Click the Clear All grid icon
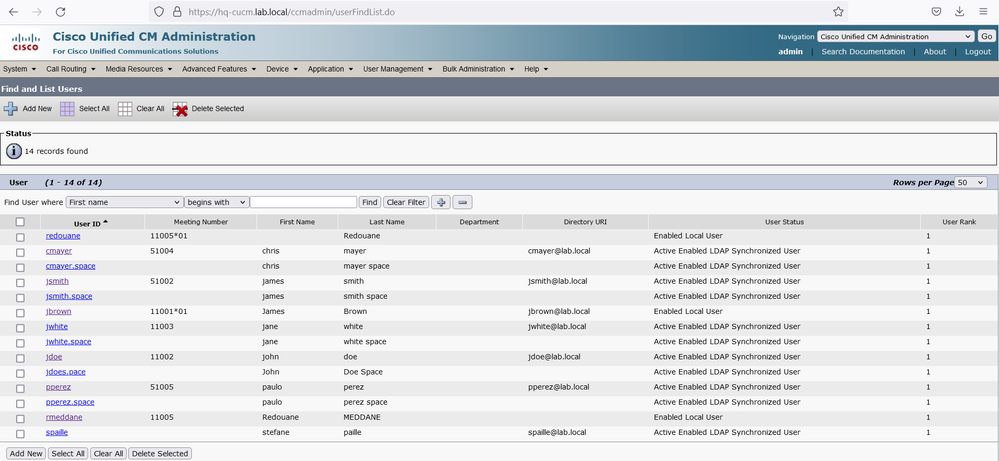This screenshot has width=999, height=461. 126,109
